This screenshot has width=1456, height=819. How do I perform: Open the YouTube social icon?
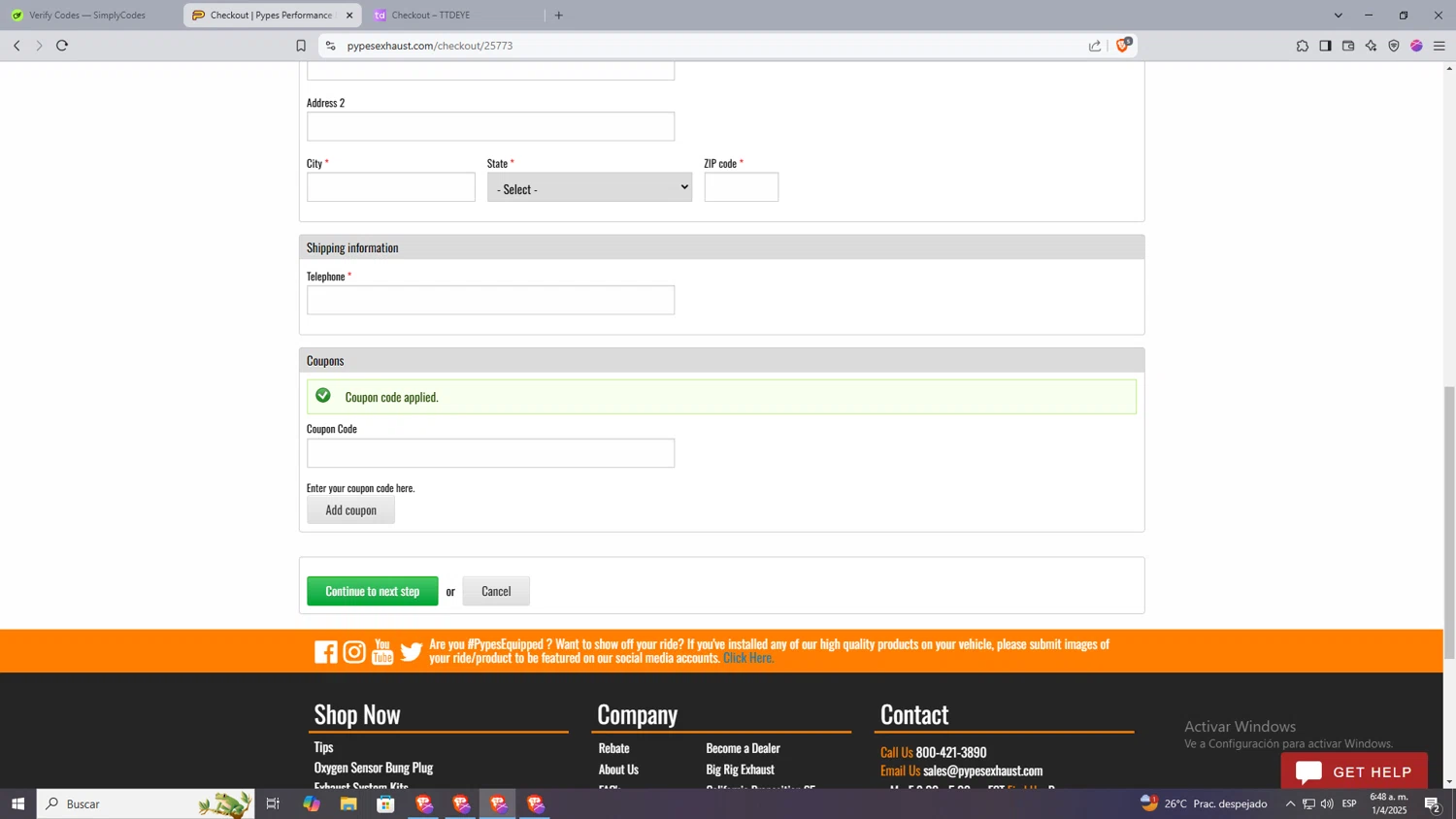click(382, 652)
